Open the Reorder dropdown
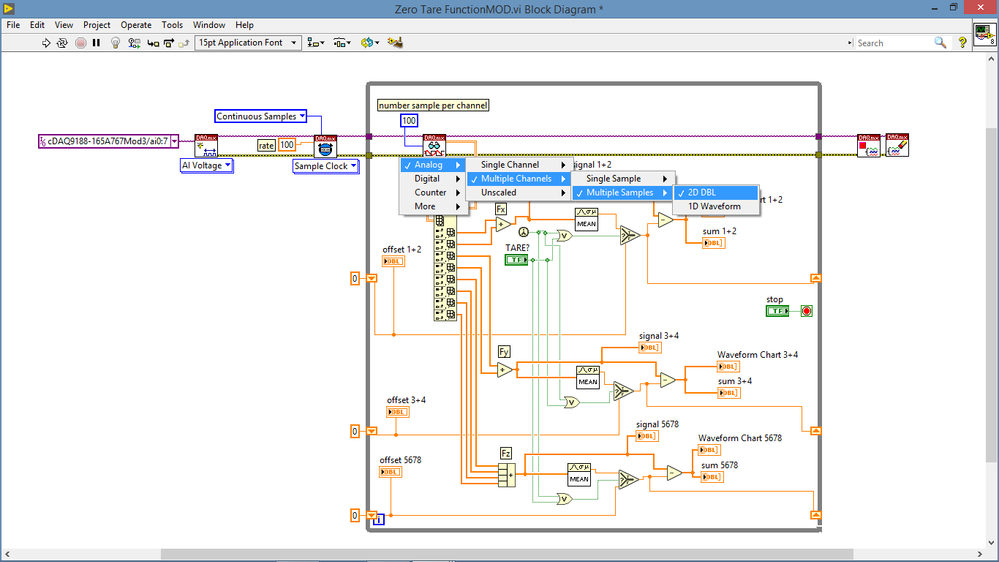999x562 pixels. click(370, 43)
